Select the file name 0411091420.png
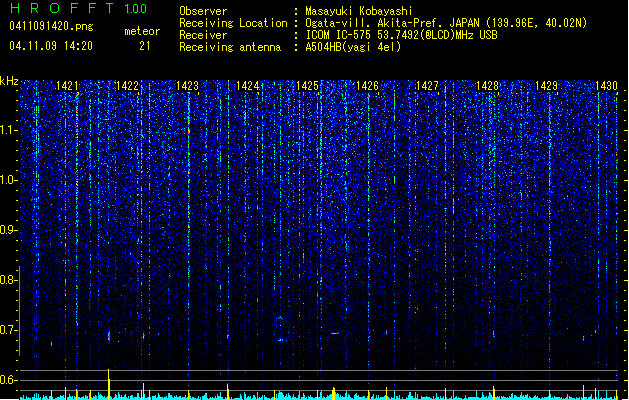The width and height of the screenshot is (629, 400). 51,26
